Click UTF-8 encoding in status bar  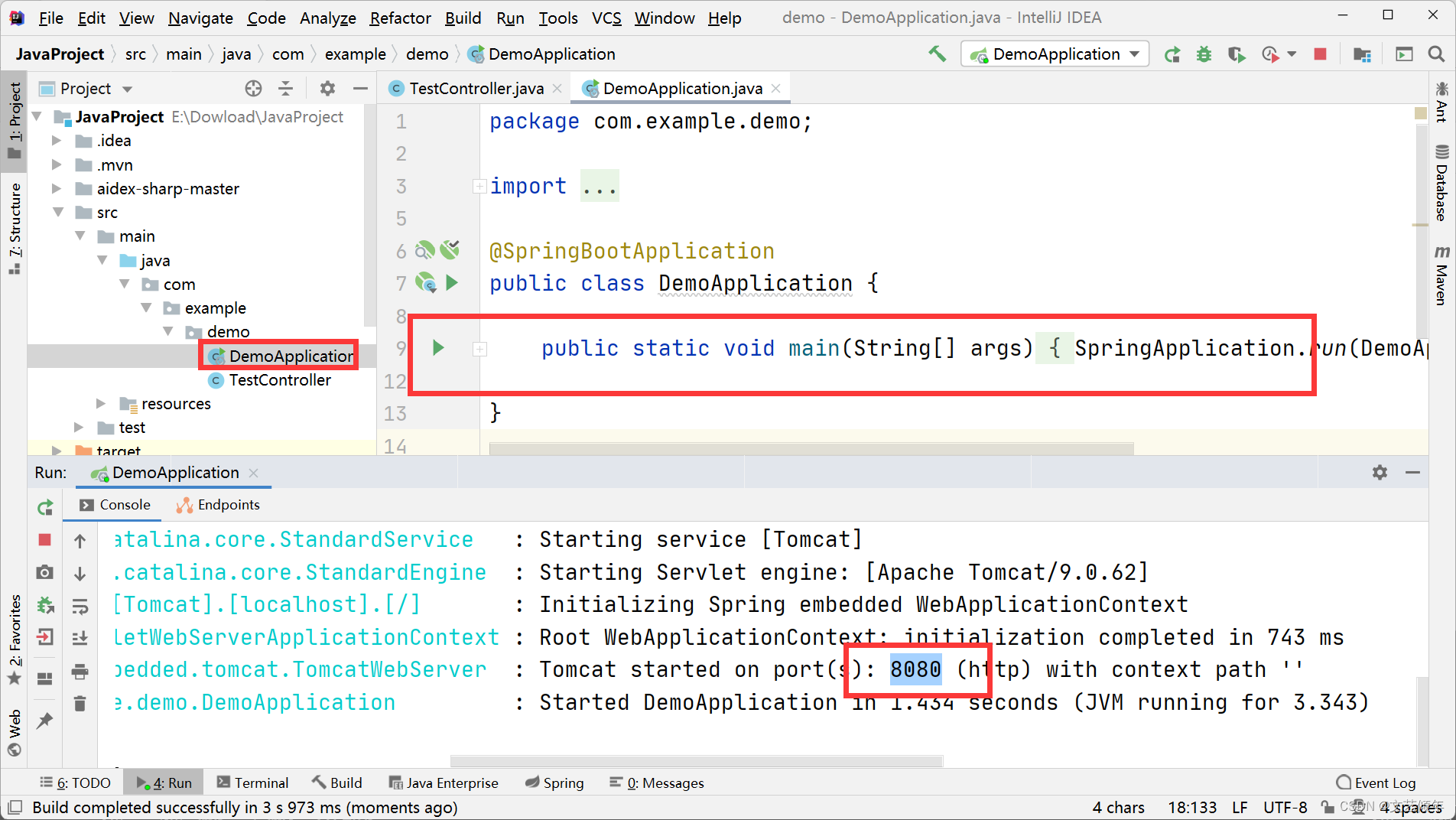coord(1285,807)
